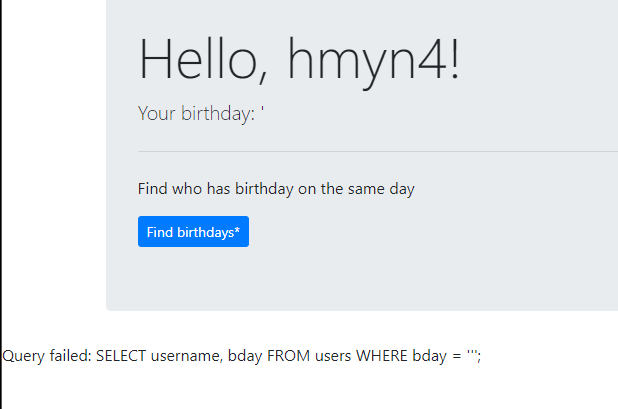618x409 pixels.
Task: Click the "Query failed:" error label
Action: (47, 356)
